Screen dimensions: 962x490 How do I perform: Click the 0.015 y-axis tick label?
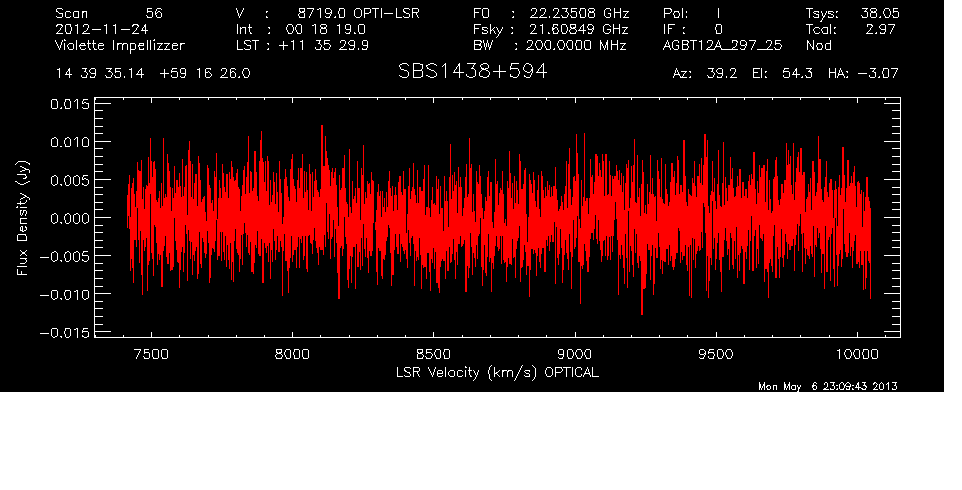click(x=69, y=104)
